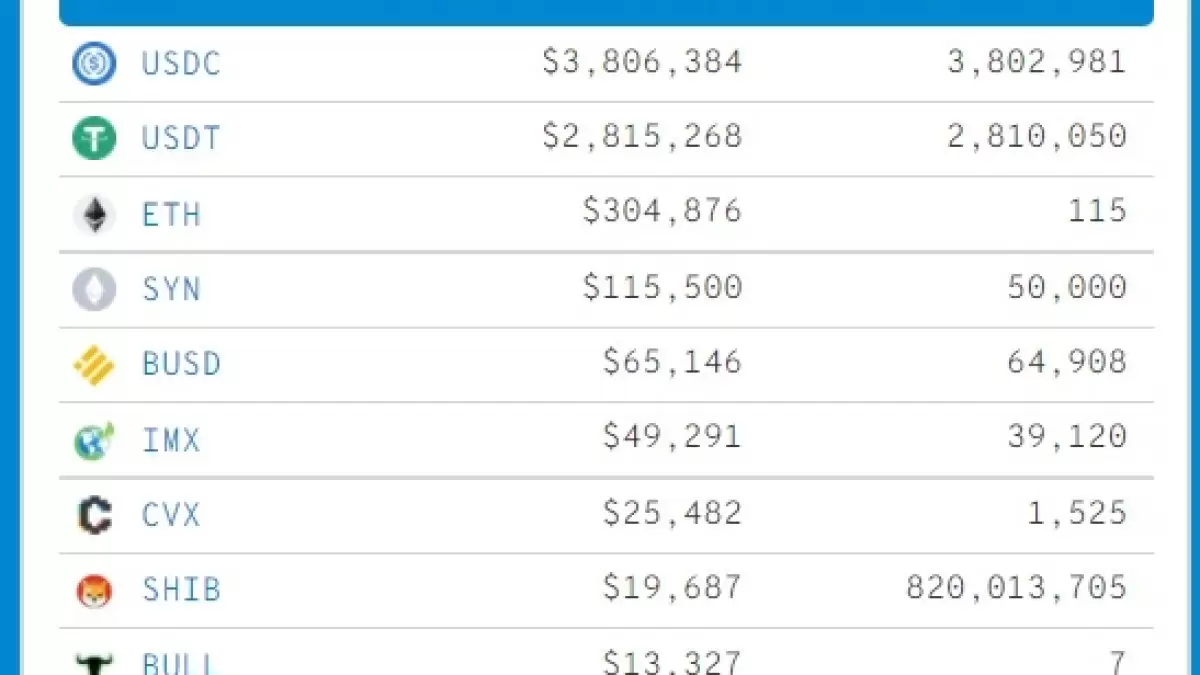The image size is (1200, 675).
Task: Click the USDC value $3,806,384
Action: 642,62
